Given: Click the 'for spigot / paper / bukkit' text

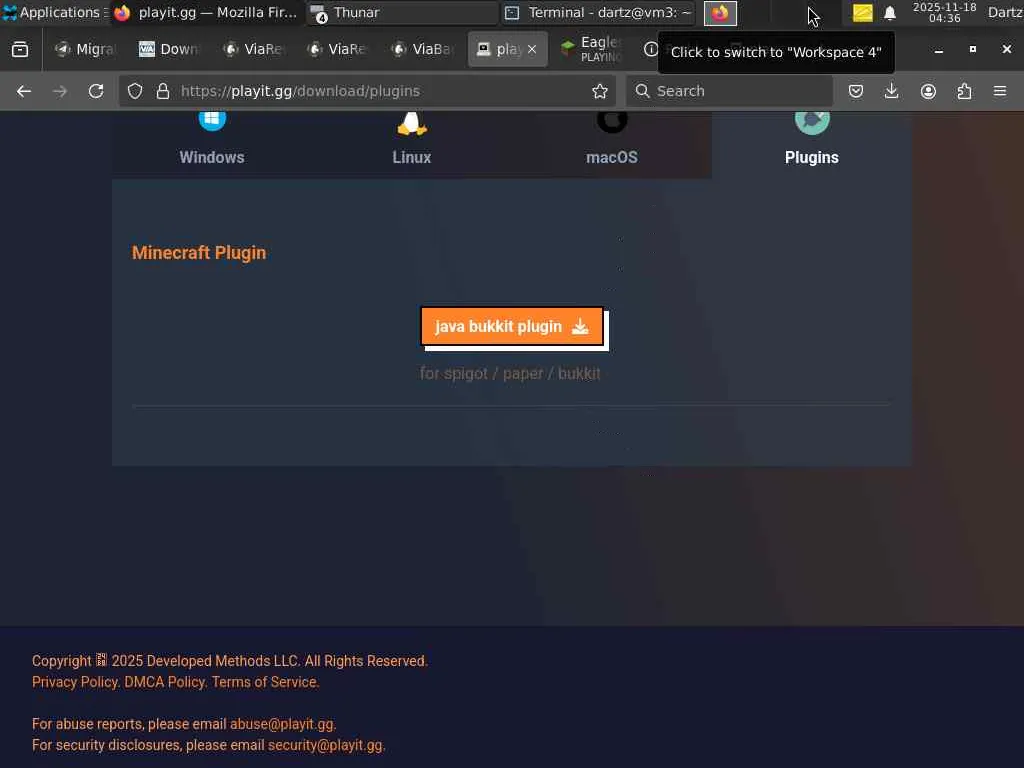Looking at the screenshot, I should 510,374.
